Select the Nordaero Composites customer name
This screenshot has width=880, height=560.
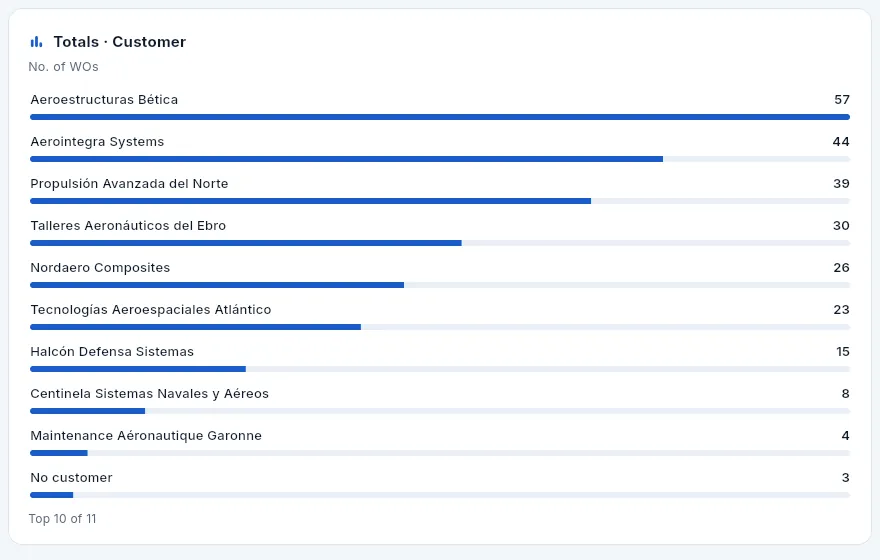[x=100, y=268]
